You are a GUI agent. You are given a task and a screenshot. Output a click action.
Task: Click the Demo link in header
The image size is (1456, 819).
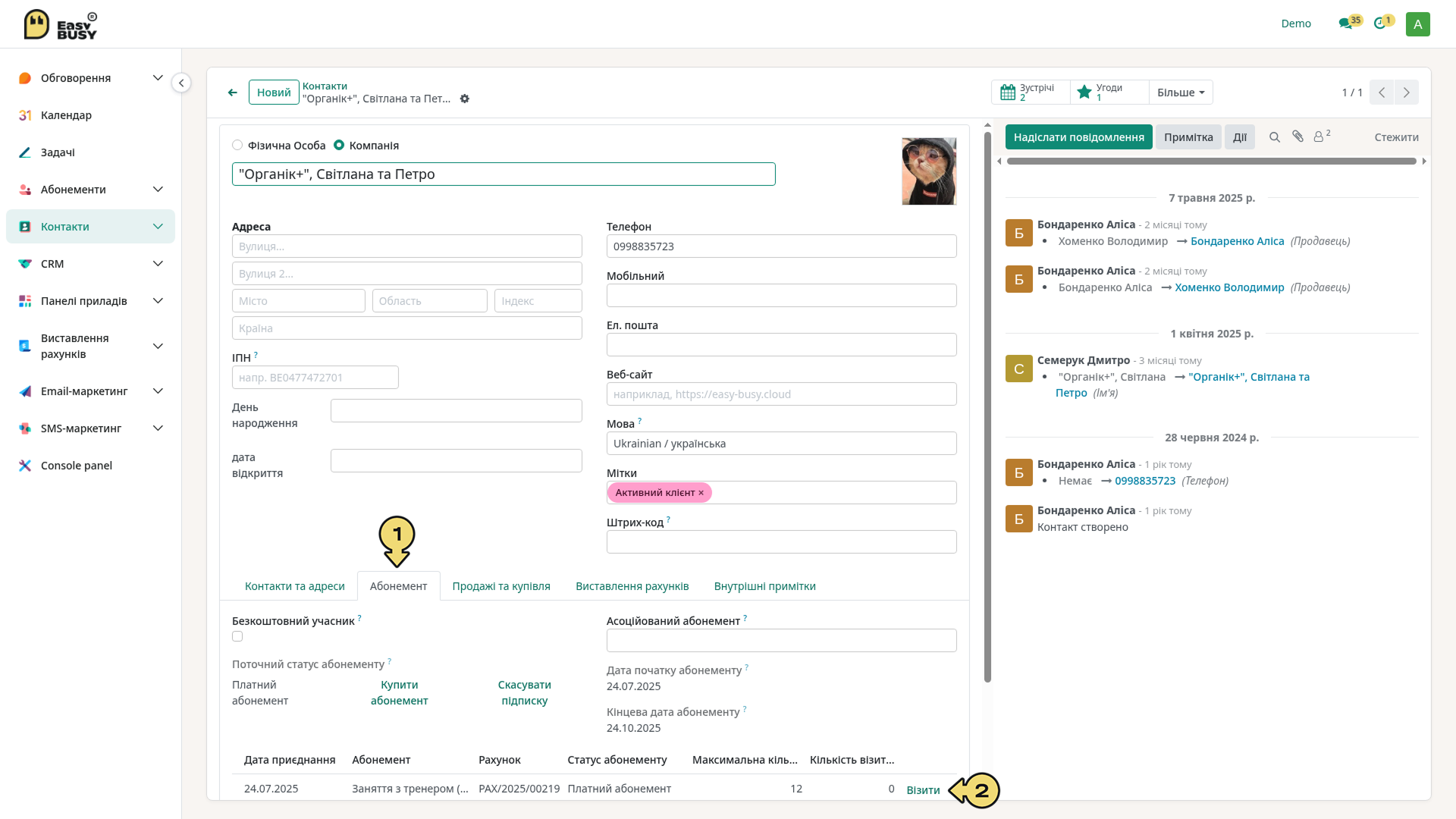click(x=1296, y=24)
